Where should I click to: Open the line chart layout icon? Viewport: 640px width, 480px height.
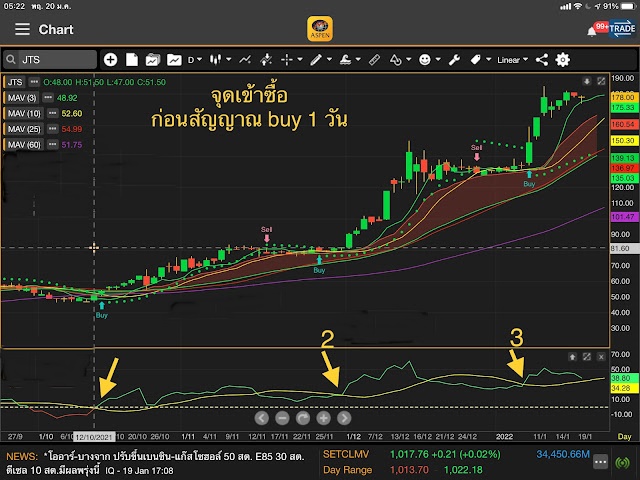[x=174, y=60]
